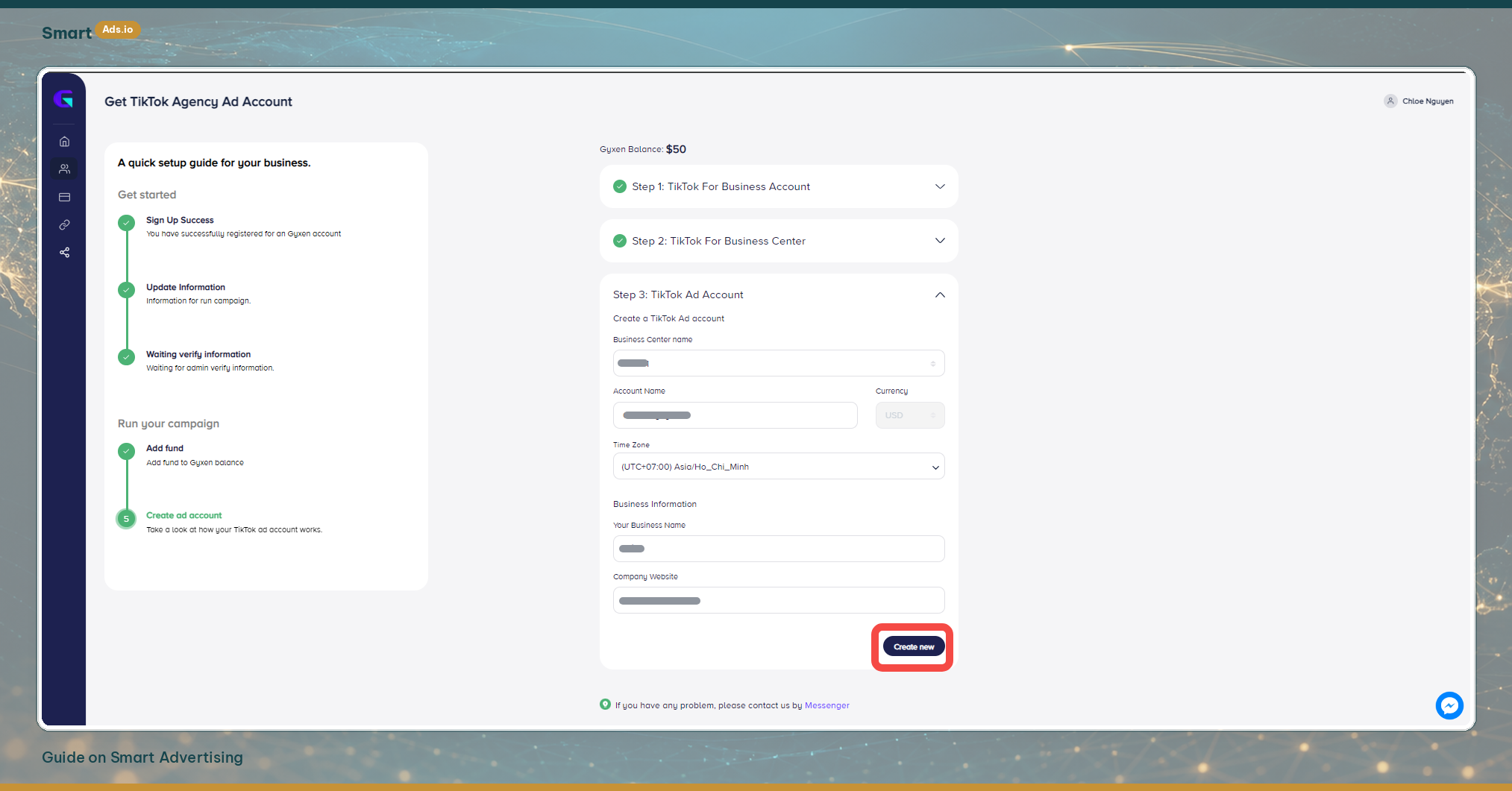Click the Waiting verify information title

[198, 355]
